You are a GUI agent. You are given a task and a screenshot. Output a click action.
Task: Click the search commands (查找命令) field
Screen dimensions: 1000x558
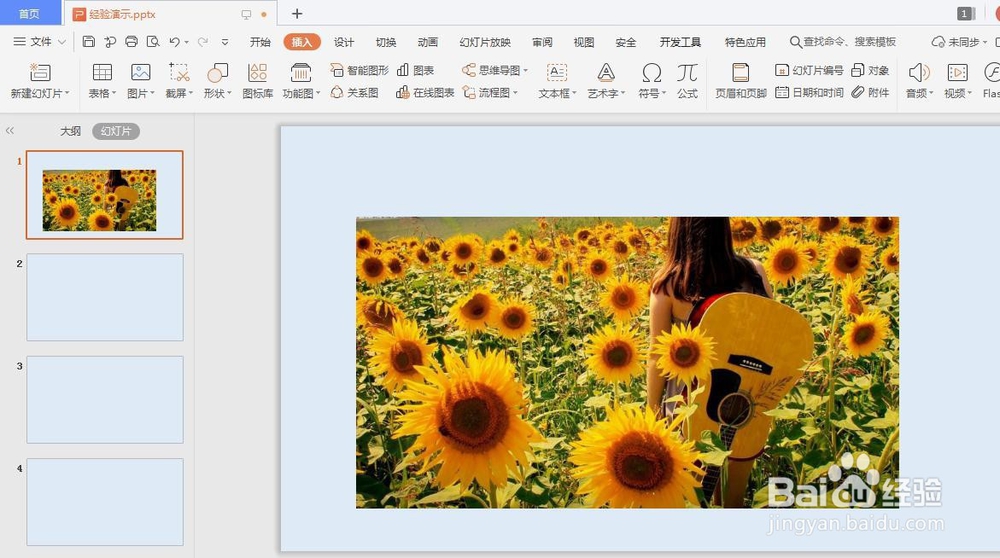[842, 41]
